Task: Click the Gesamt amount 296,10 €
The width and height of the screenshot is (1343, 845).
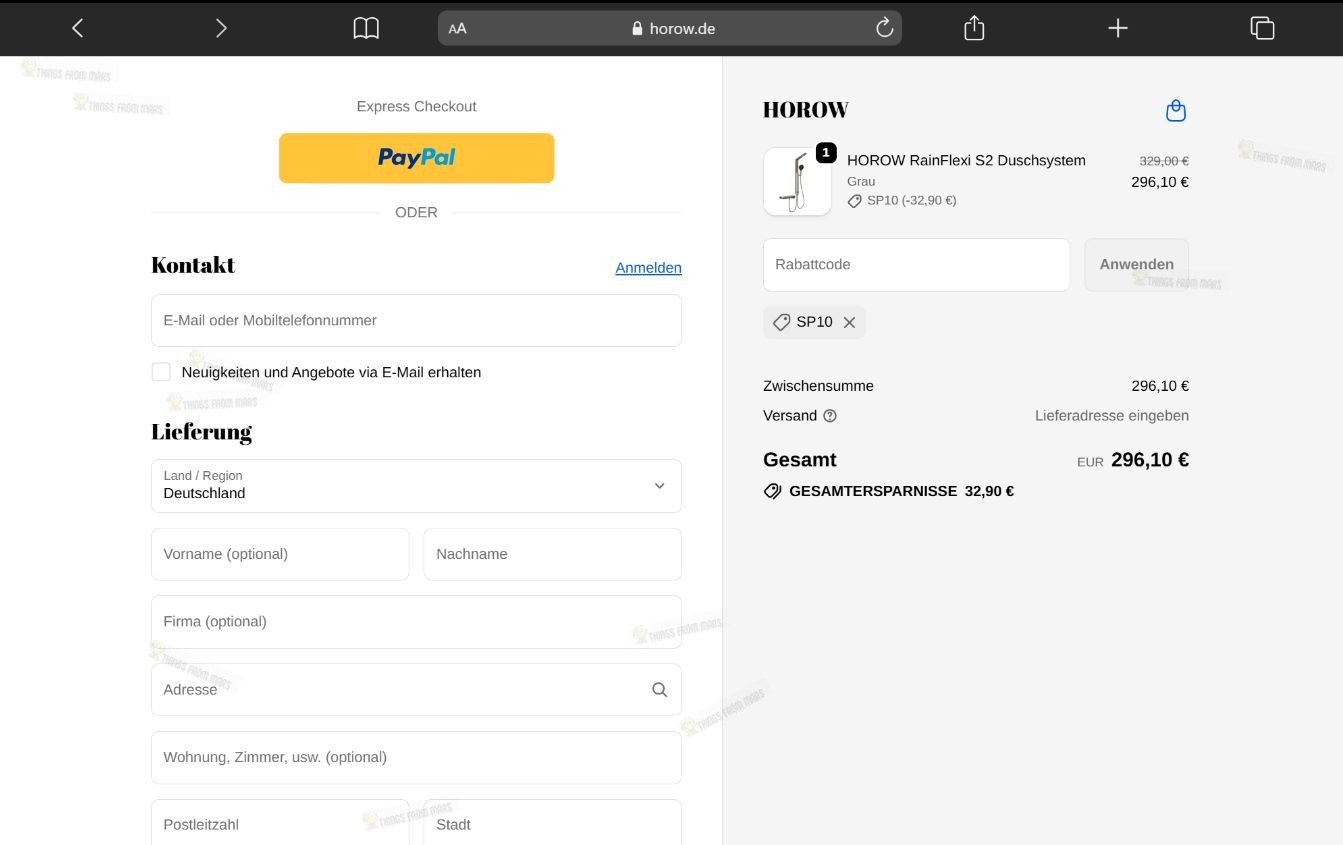Action: [1150, 460]
